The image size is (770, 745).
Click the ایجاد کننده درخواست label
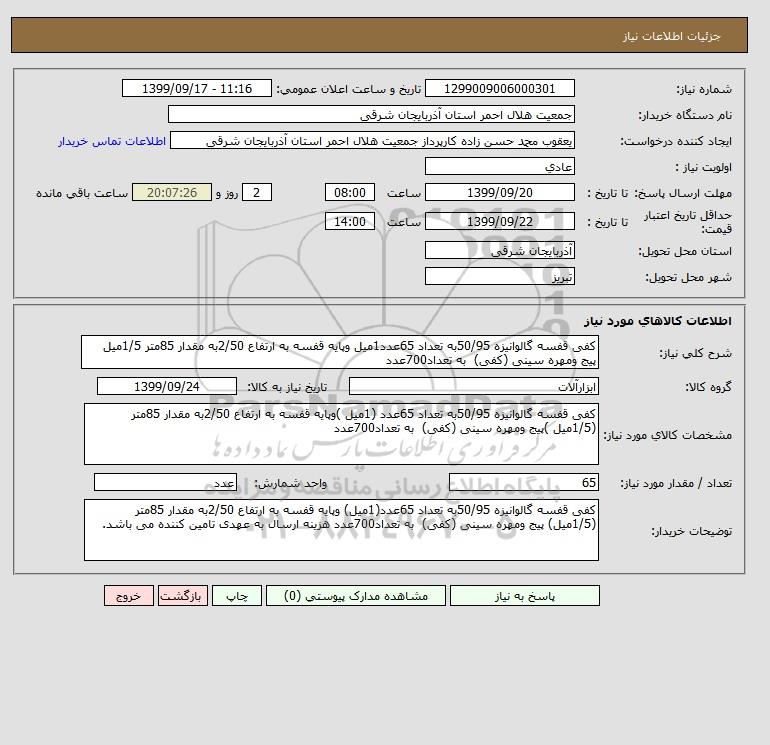[x=676, y=141]
